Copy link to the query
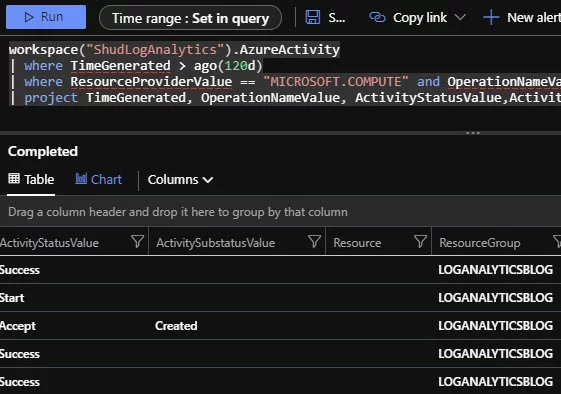The height and width of the screenshot is (394, 561). point(419,18)
